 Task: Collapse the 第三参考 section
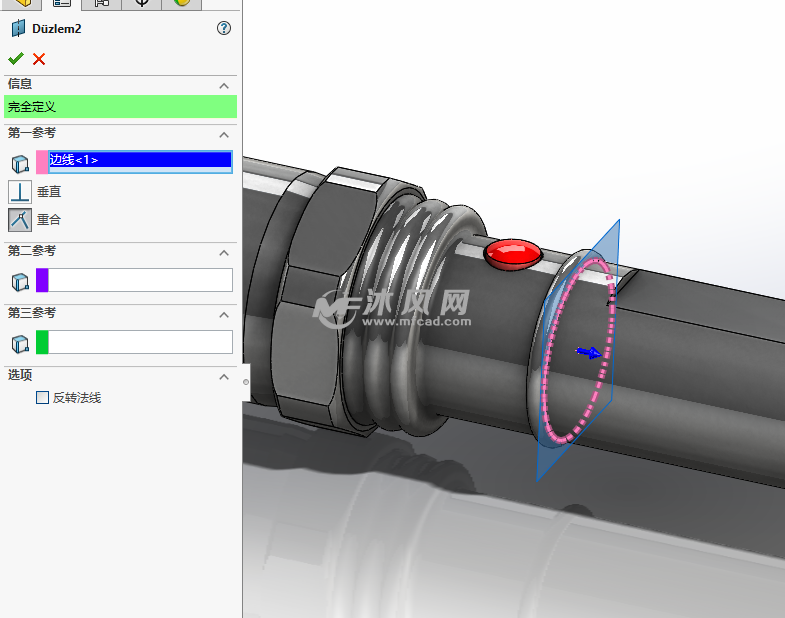click(x=224, y=315)
